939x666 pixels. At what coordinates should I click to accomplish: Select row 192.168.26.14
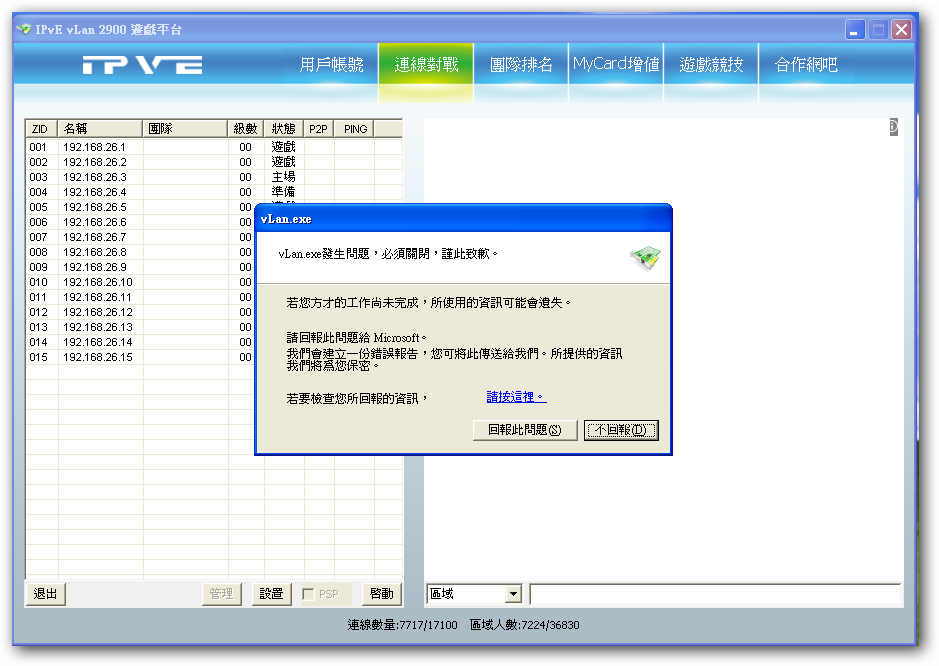click(x=140, y=341)
